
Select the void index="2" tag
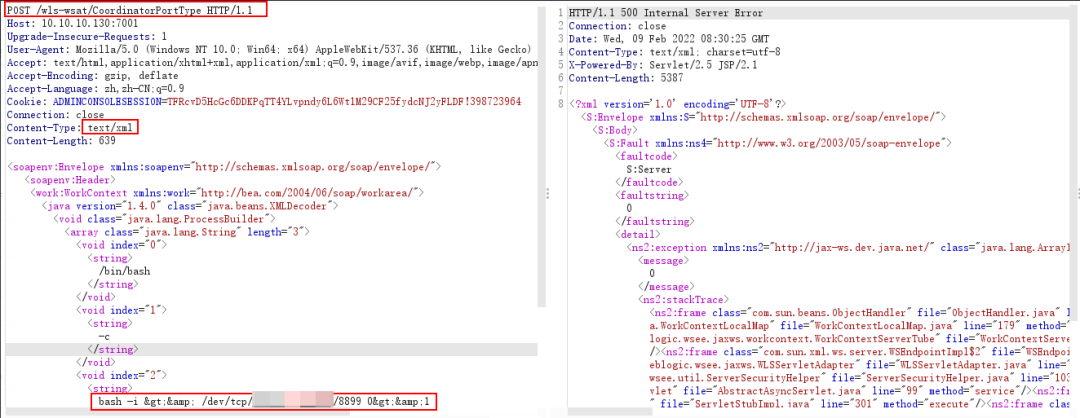[x=122, y=375]
